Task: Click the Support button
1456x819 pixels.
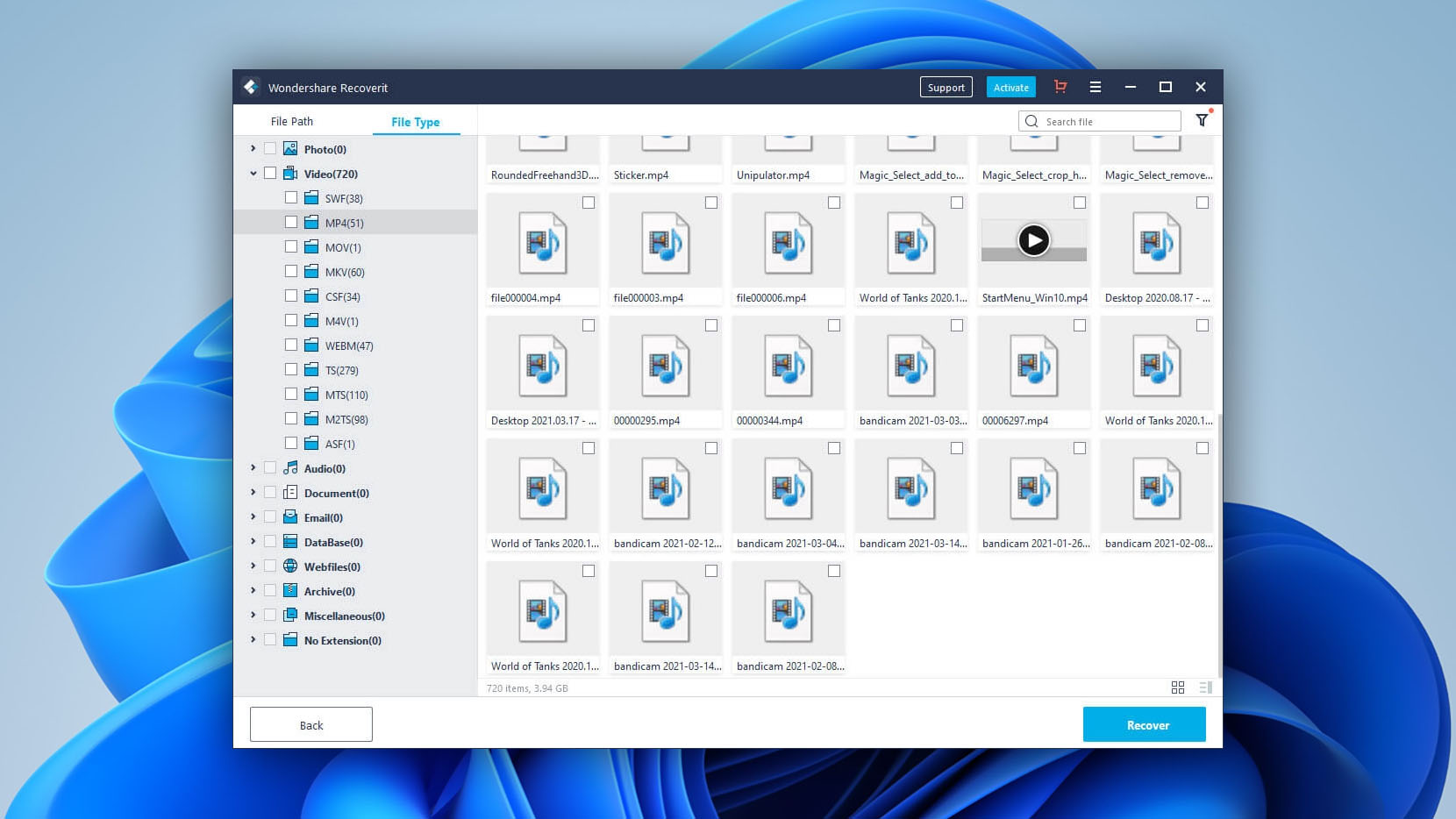Action: [x=946, y=87]
